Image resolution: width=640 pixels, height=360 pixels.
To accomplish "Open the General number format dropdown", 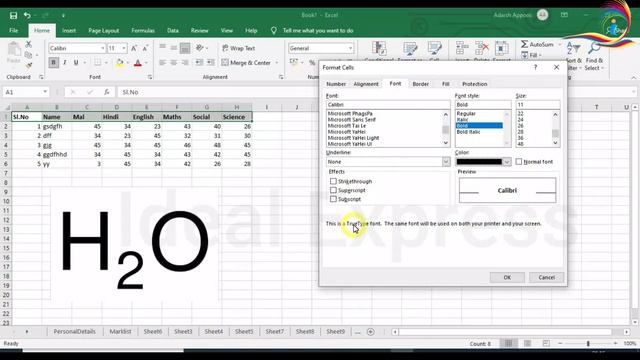I will coord(350,48).
